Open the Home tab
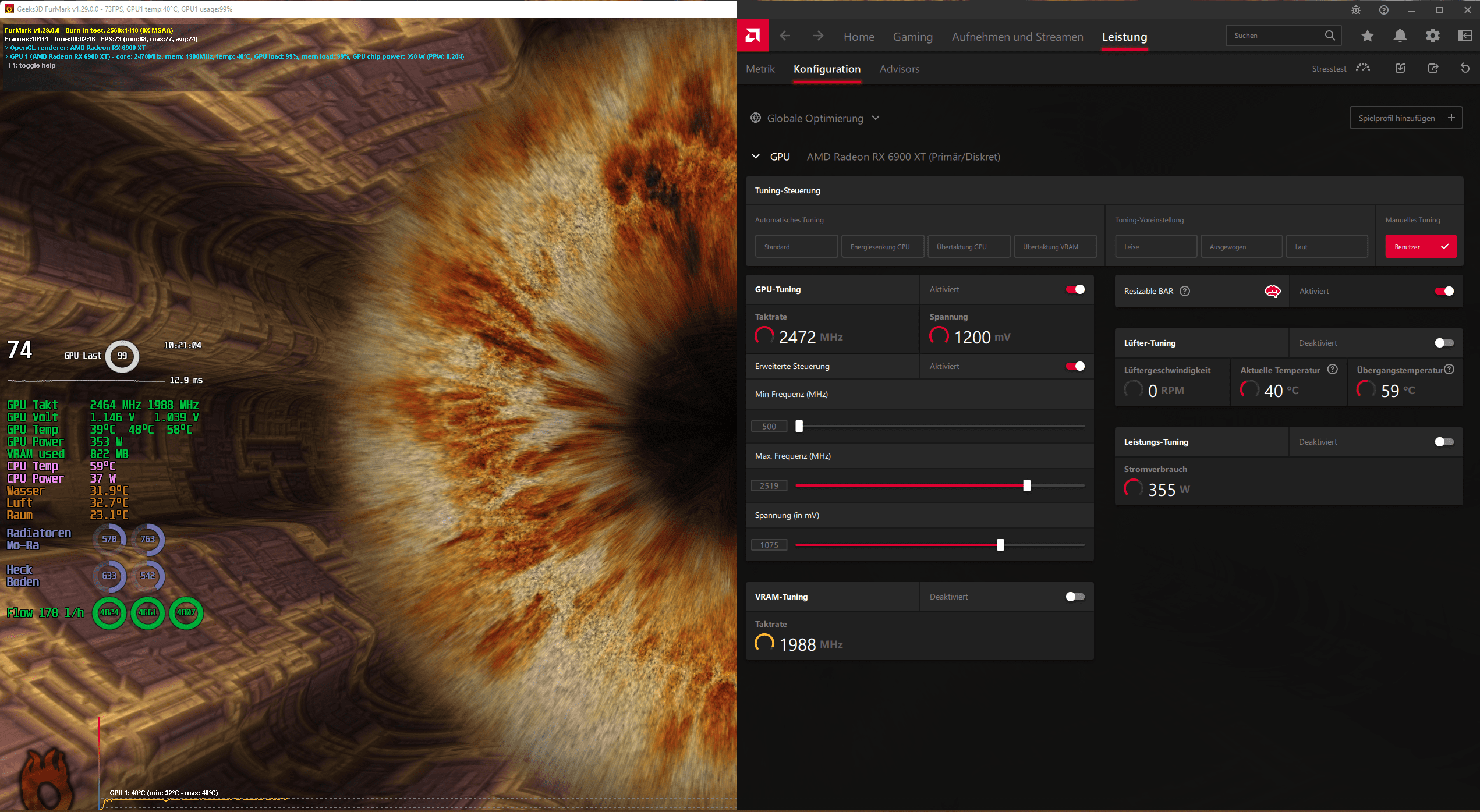This screenshot has height=812, width=1480. point(859,37)
